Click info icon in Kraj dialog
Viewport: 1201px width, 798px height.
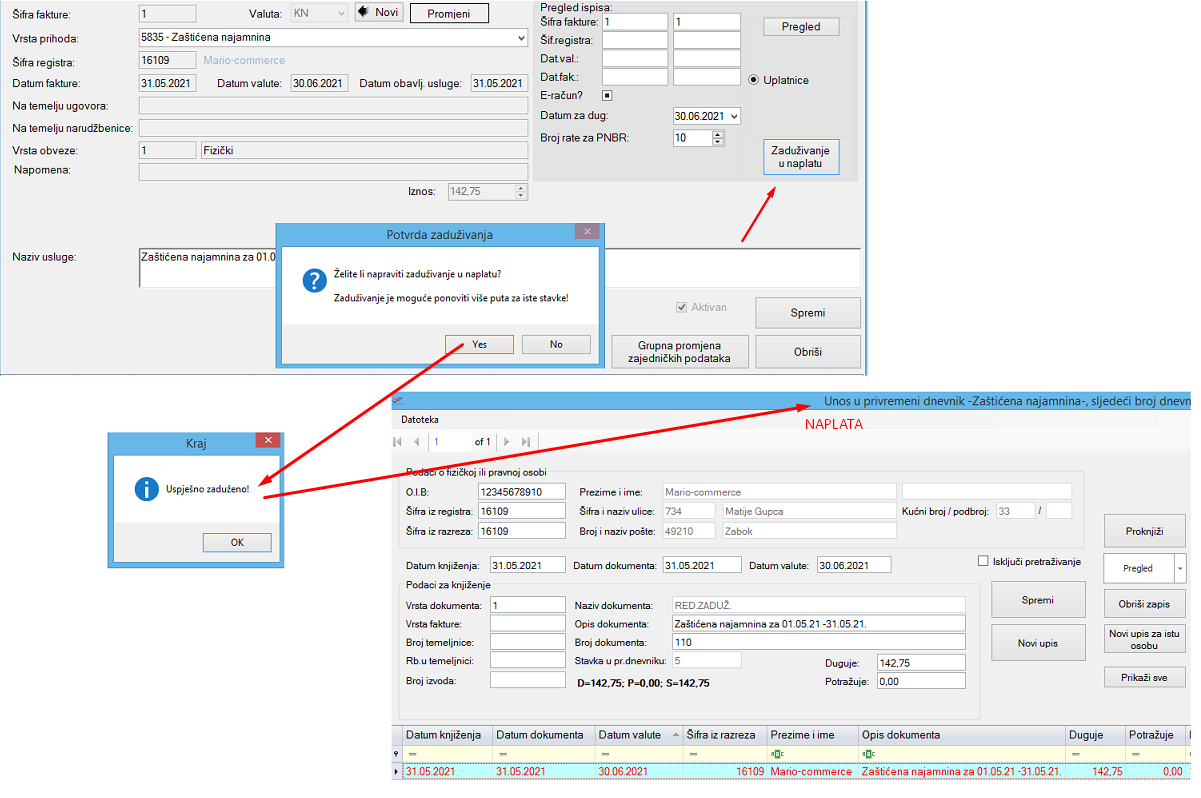146,489
